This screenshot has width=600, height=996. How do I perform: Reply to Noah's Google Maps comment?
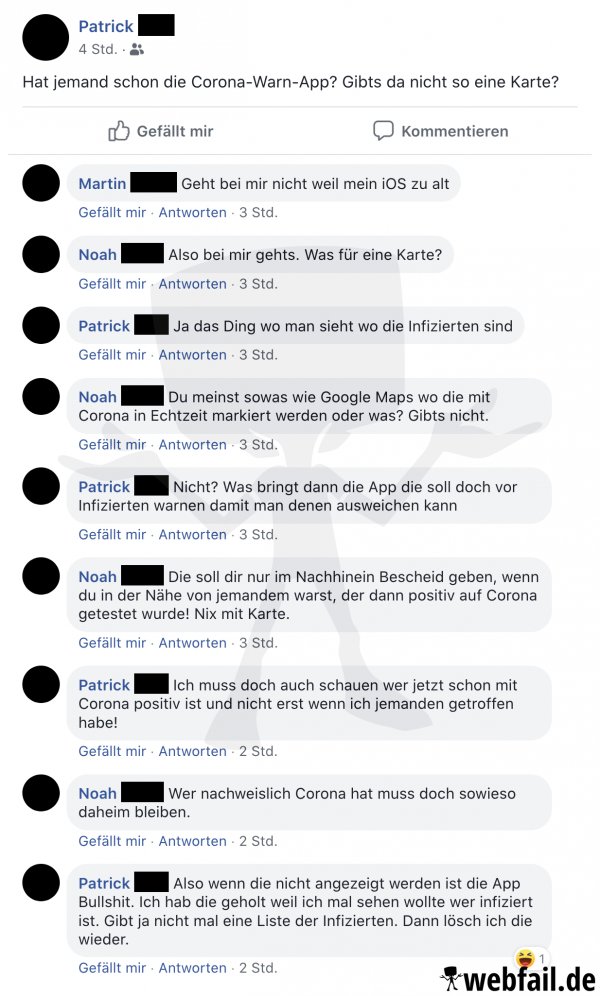tap(192, 445)
